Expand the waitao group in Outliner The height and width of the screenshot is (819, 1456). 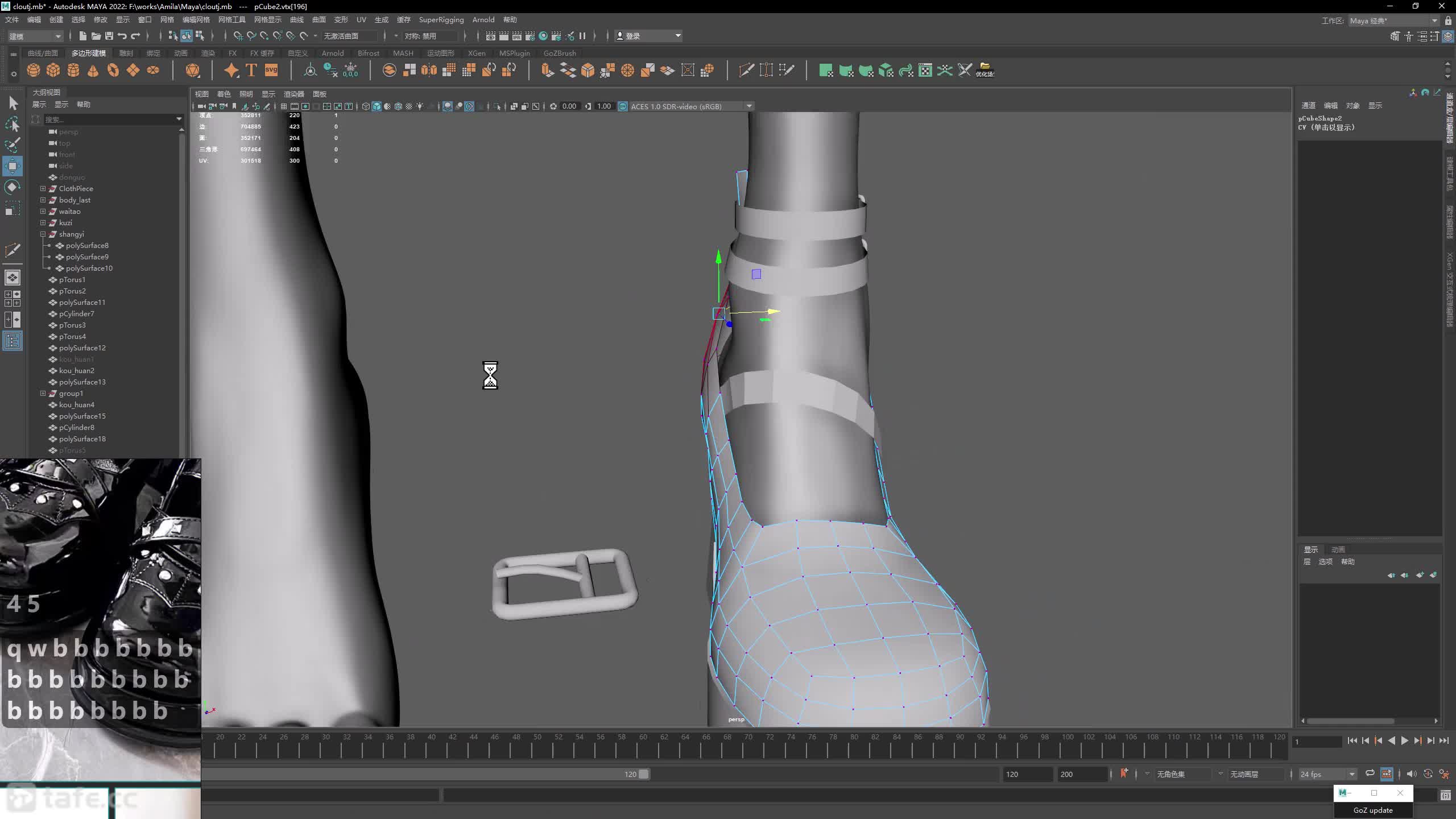click(43, 211)
